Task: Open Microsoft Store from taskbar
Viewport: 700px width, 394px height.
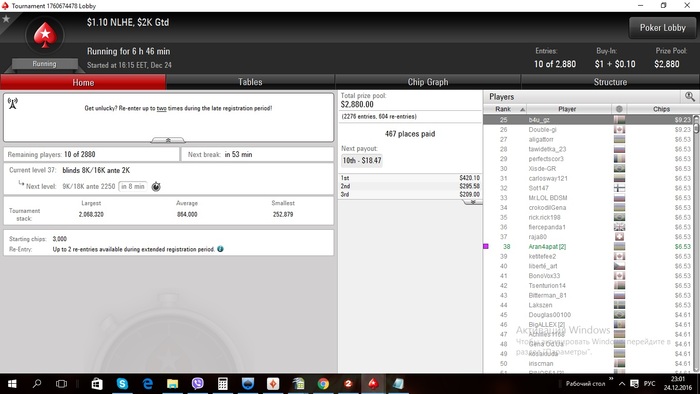Action: (x=96, y=383)
